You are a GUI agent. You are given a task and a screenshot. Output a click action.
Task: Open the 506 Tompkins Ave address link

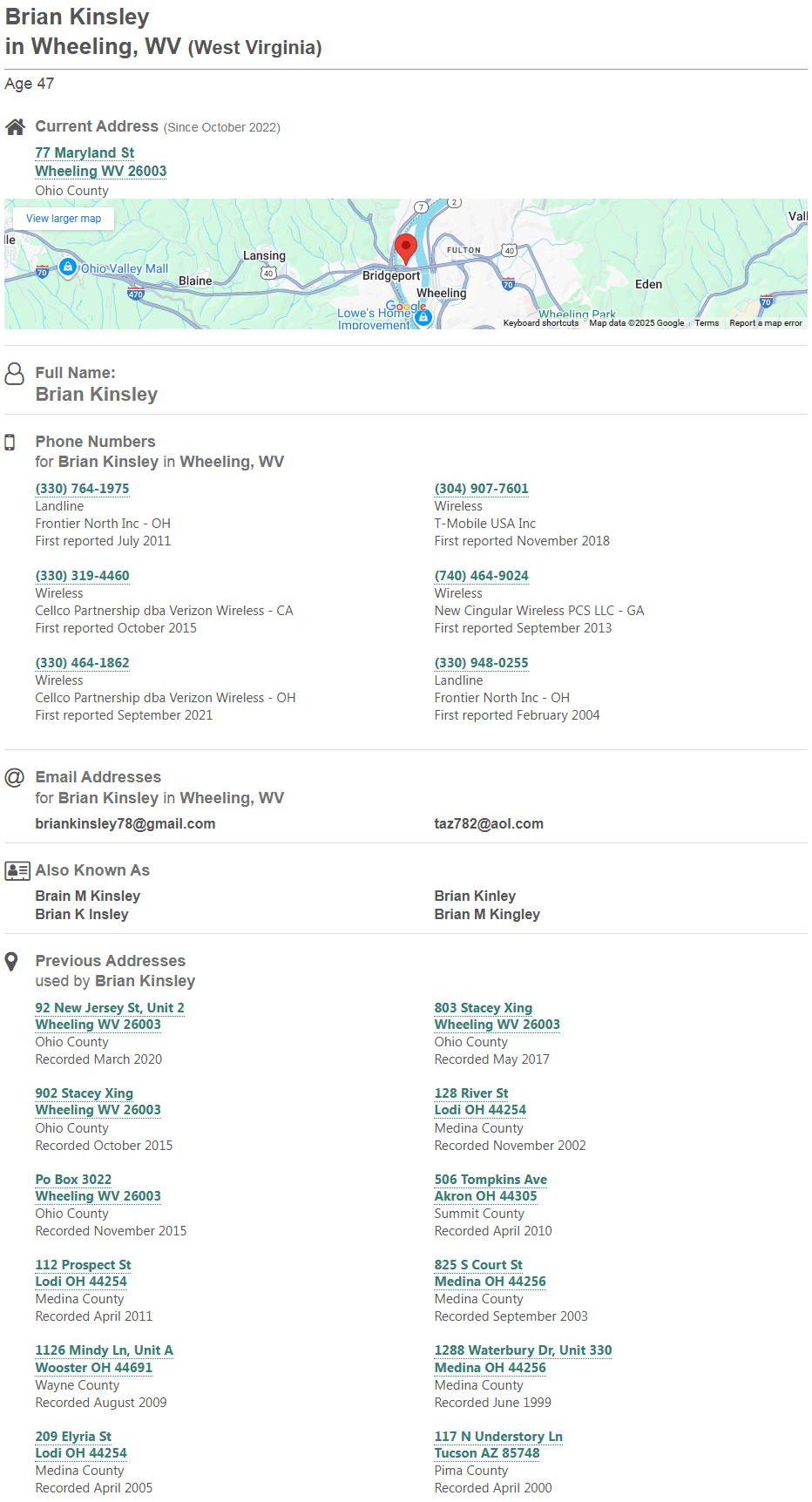tap(491, 1180)
